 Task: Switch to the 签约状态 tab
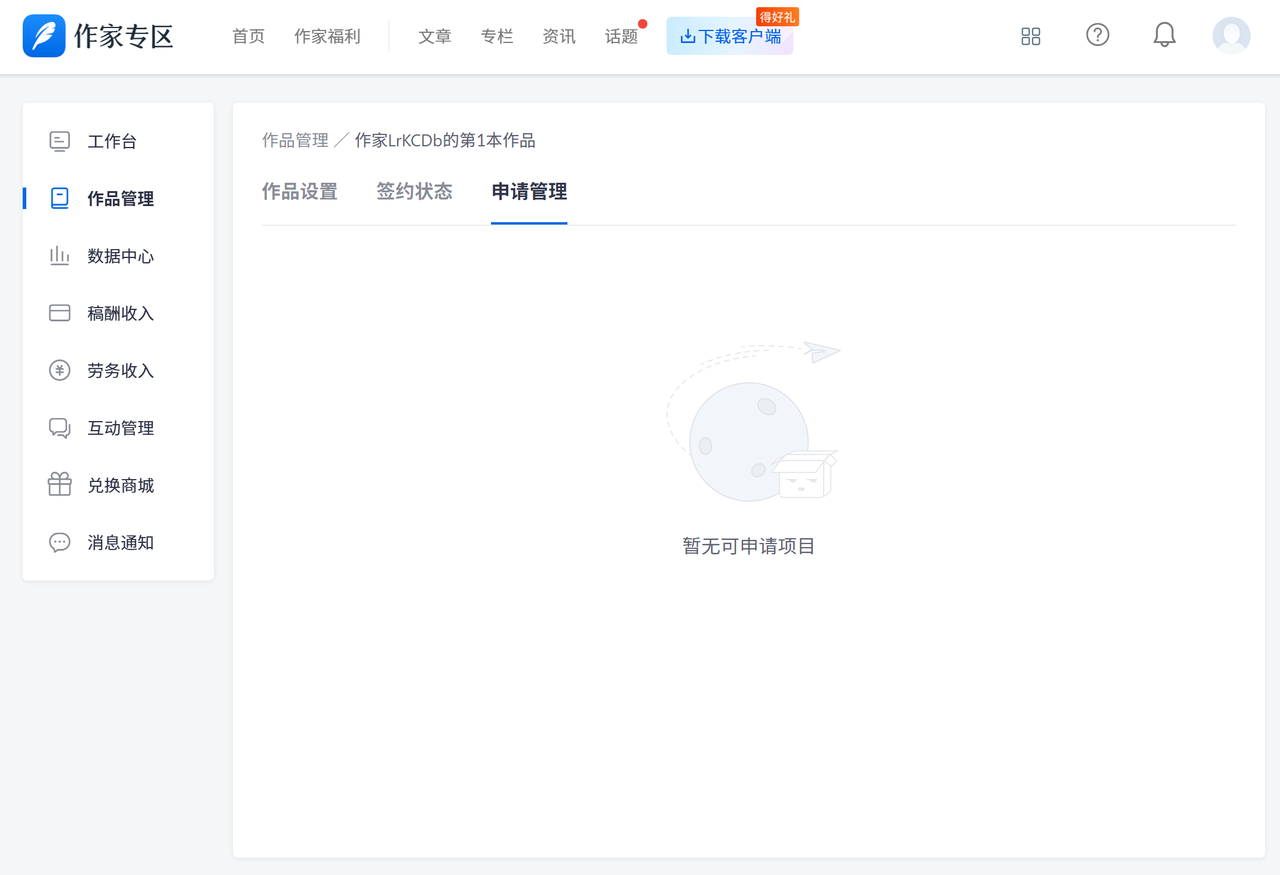click(x=414, y=192)
